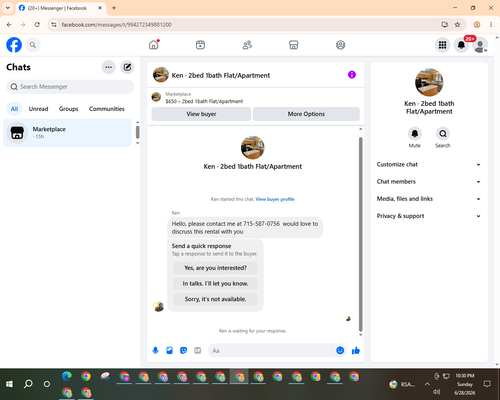Click the conversation scrollbar

(x=360, y=233)
